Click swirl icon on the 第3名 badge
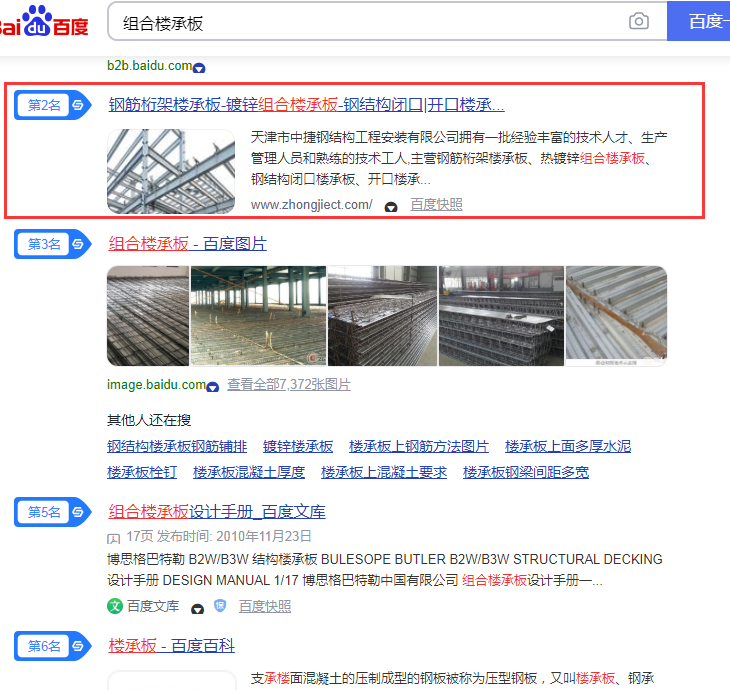The width and height of the screenshot is (730, 690). pos(78,244)
